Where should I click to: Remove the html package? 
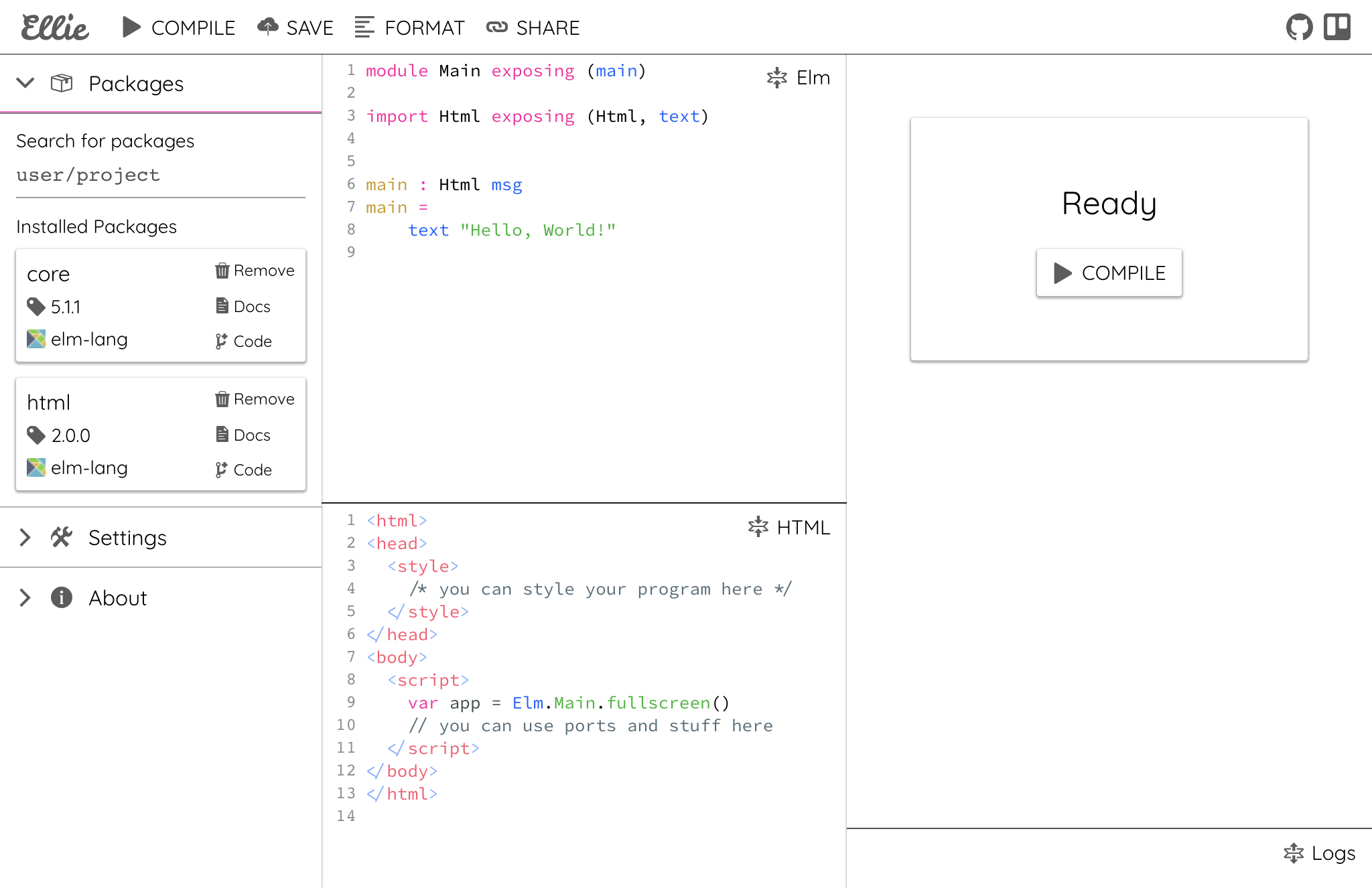tap(255, 399)
